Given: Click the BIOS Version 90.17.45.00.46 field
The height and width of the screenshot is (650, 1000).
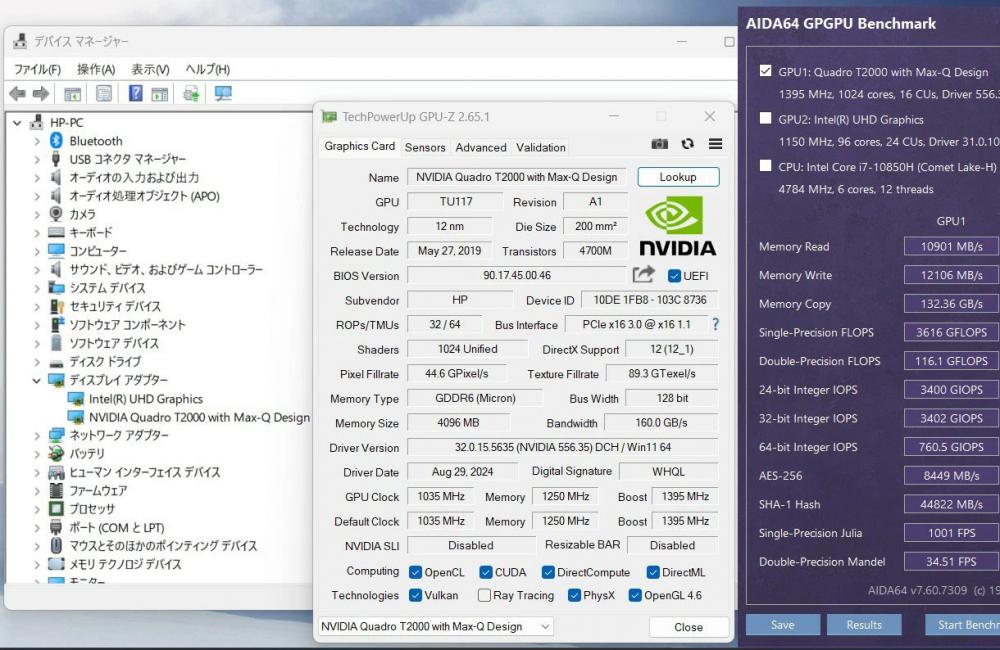Looking at the screenshot, I should click(517, 276).
